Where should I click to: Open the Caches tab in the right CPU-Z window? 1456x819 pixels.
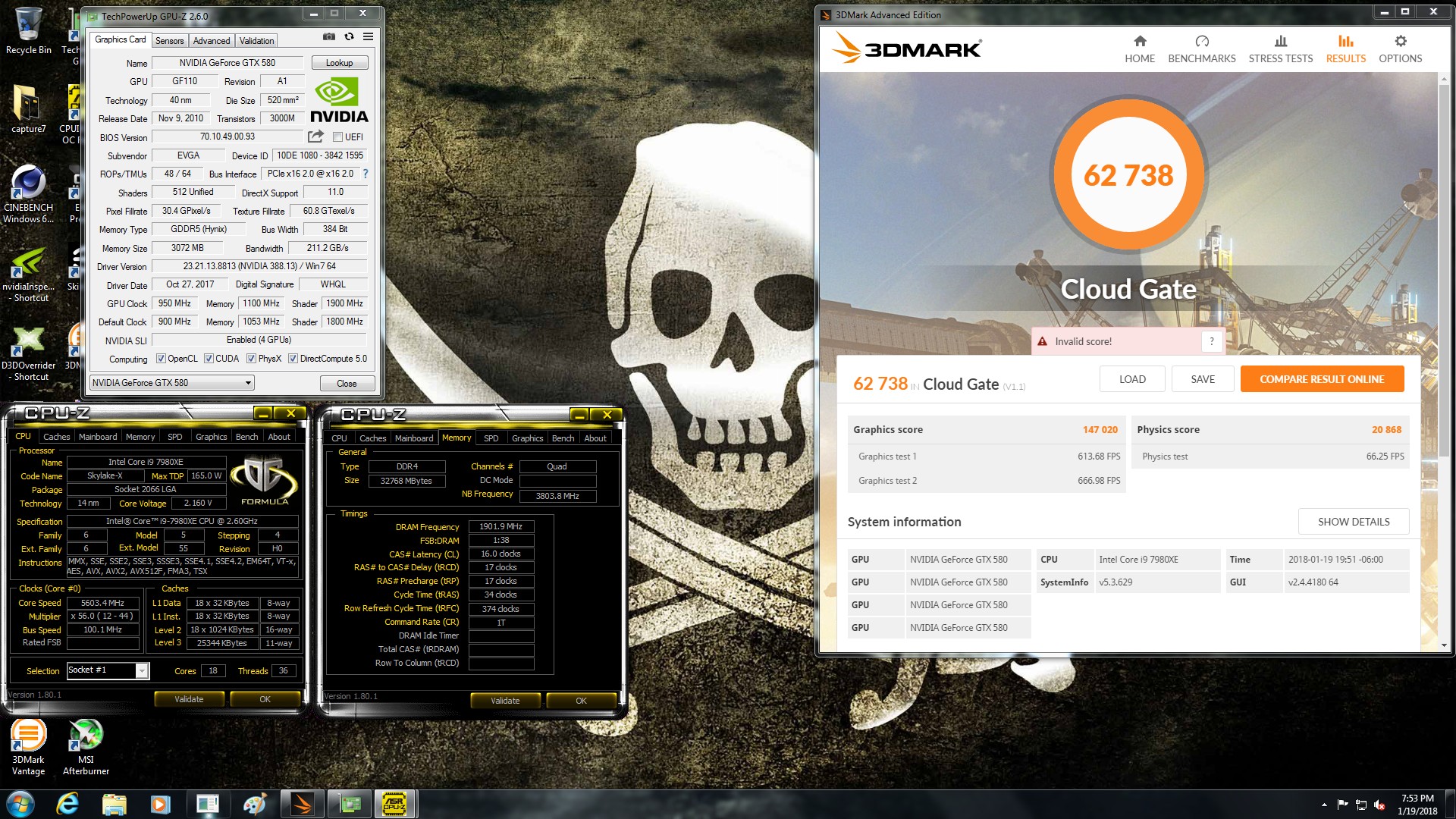(372, 438)
